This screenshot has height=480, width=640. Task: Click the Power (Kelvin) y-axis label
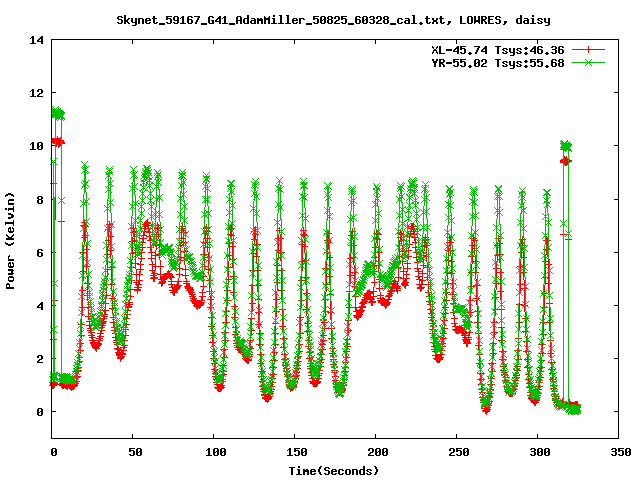pos(10,238)
